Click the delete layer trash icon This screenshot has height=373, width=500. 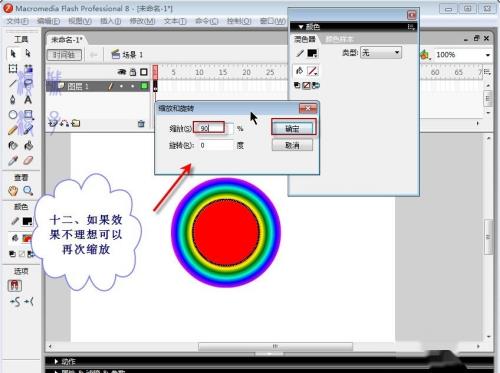point(141,124)
